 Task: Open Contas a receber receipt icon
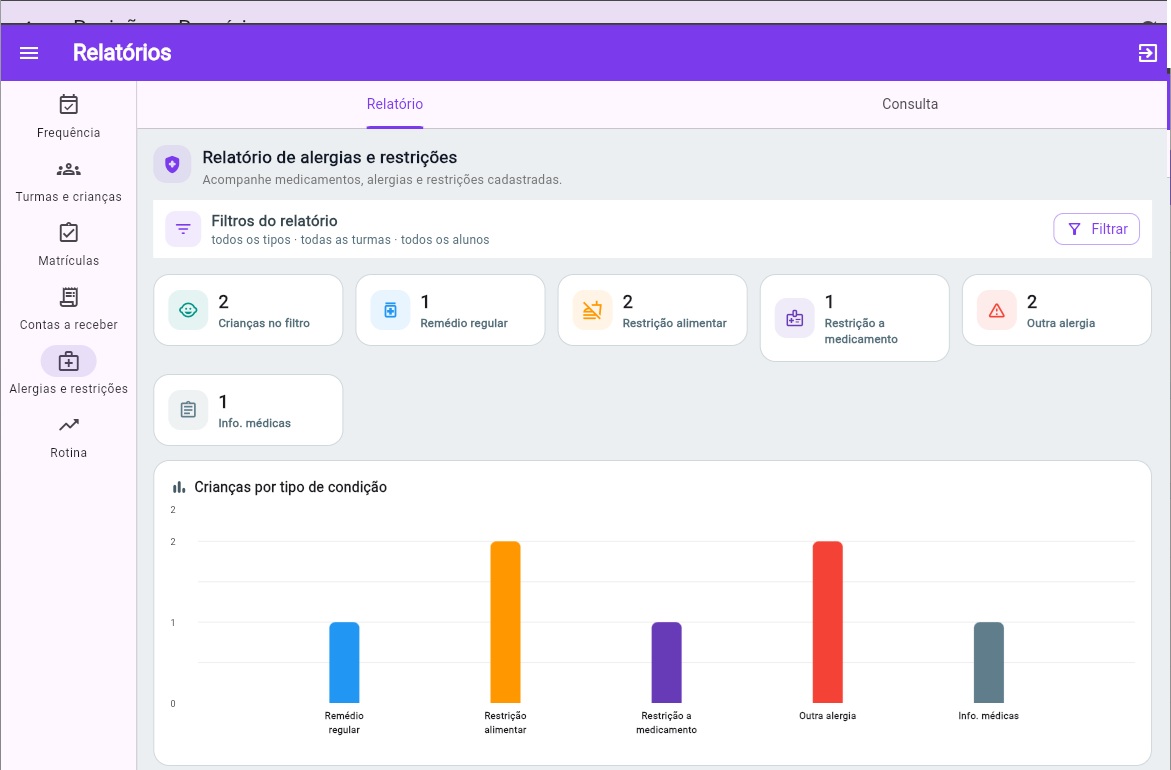[69, 297]
